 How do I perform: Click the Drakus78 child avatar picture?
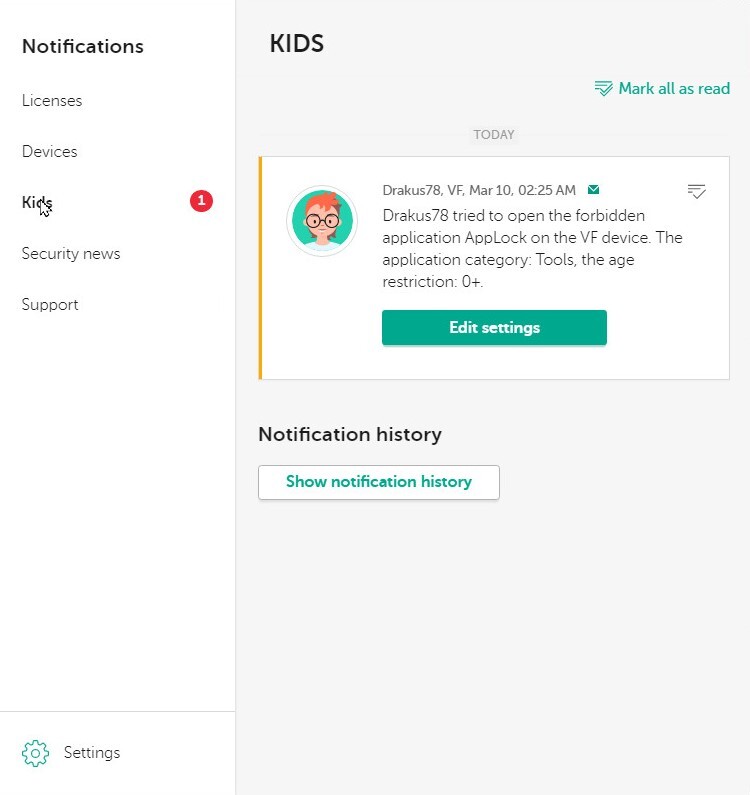click(322, 221)
